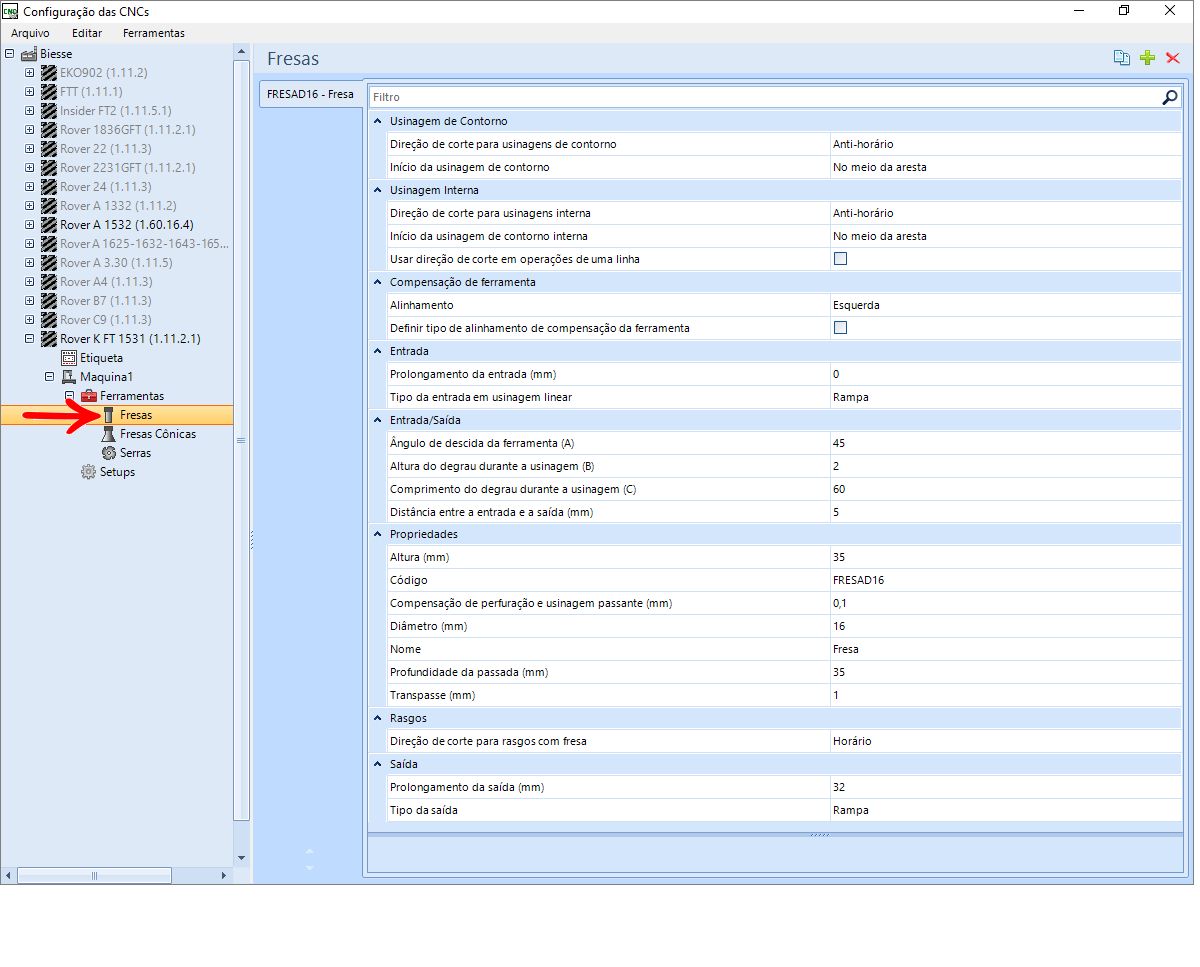
Task: Collapse the Propriedades section
Action: pyautogui.click(x=378, y=535)
